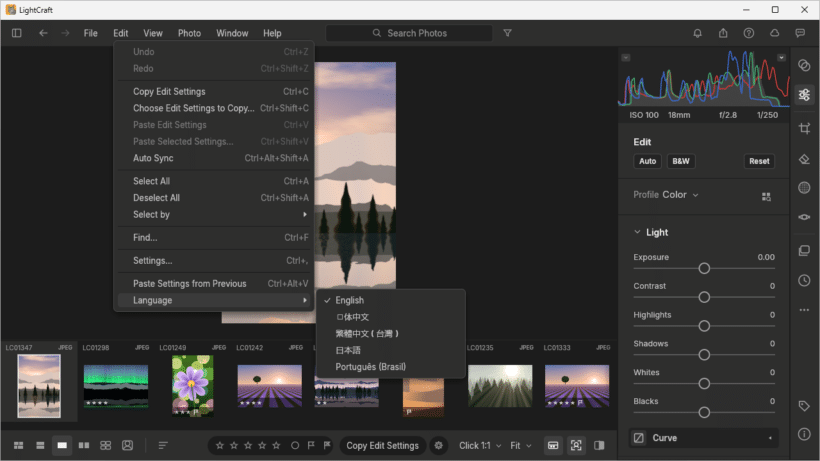Open the File menu
820x461 pixels.
(x=90, y=33)
